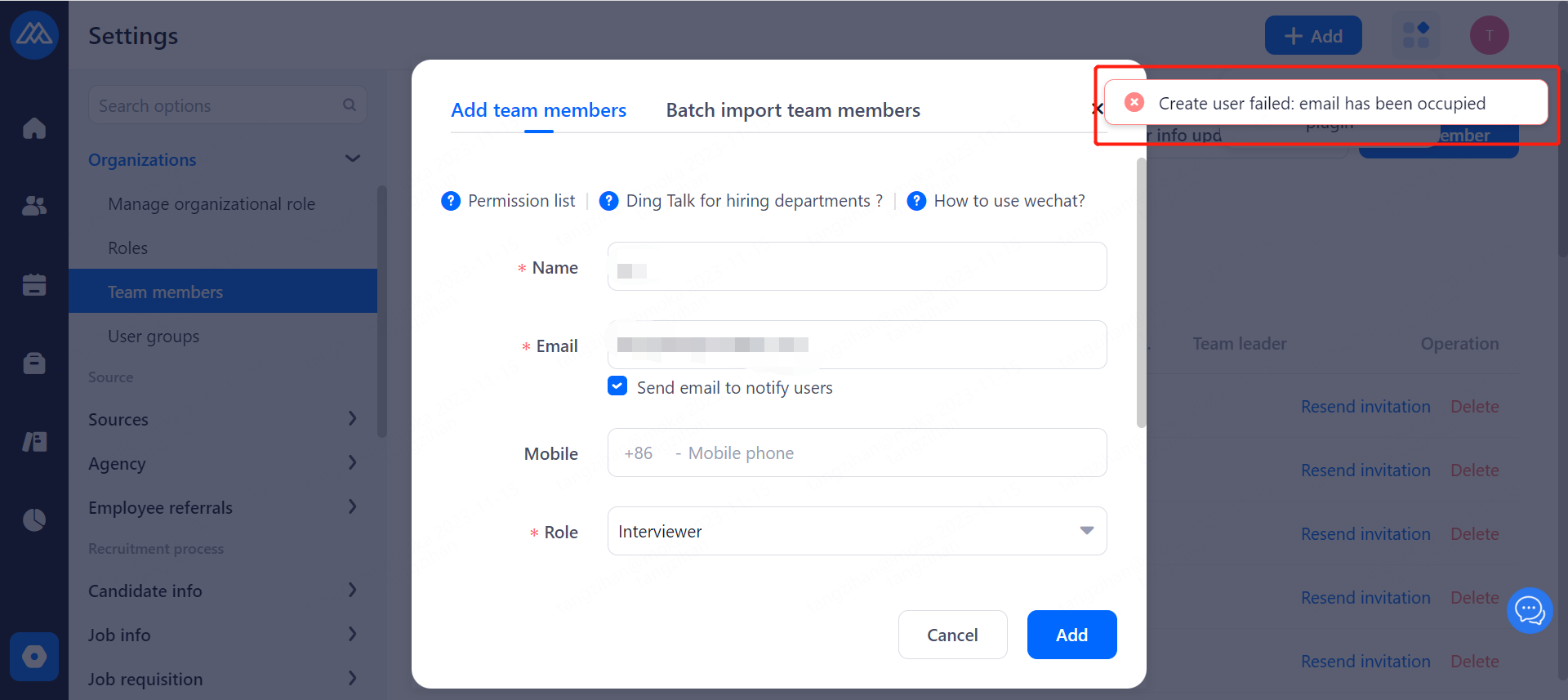Dismiss the error notification red icon
Viewport: 1568px width, 700px height.
coord(1134,103)
